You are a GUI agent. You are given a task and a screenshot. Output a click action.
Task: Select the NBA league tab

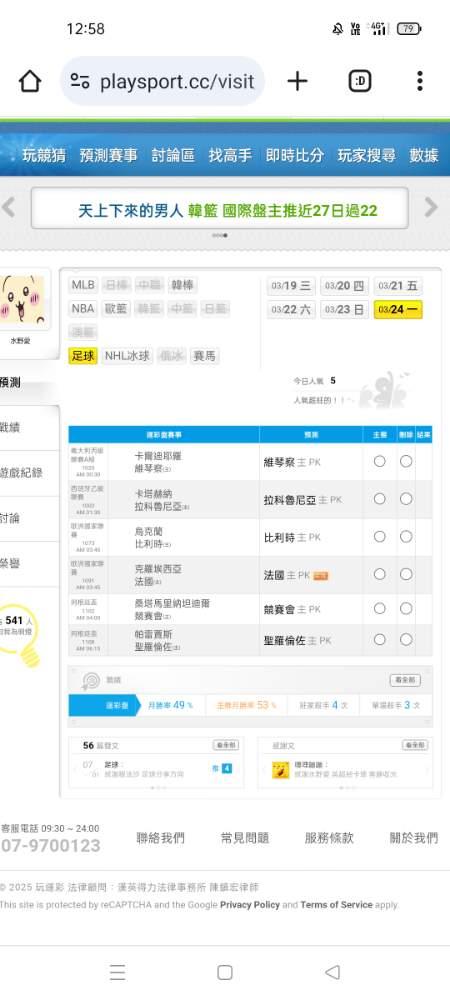(83, 309)
